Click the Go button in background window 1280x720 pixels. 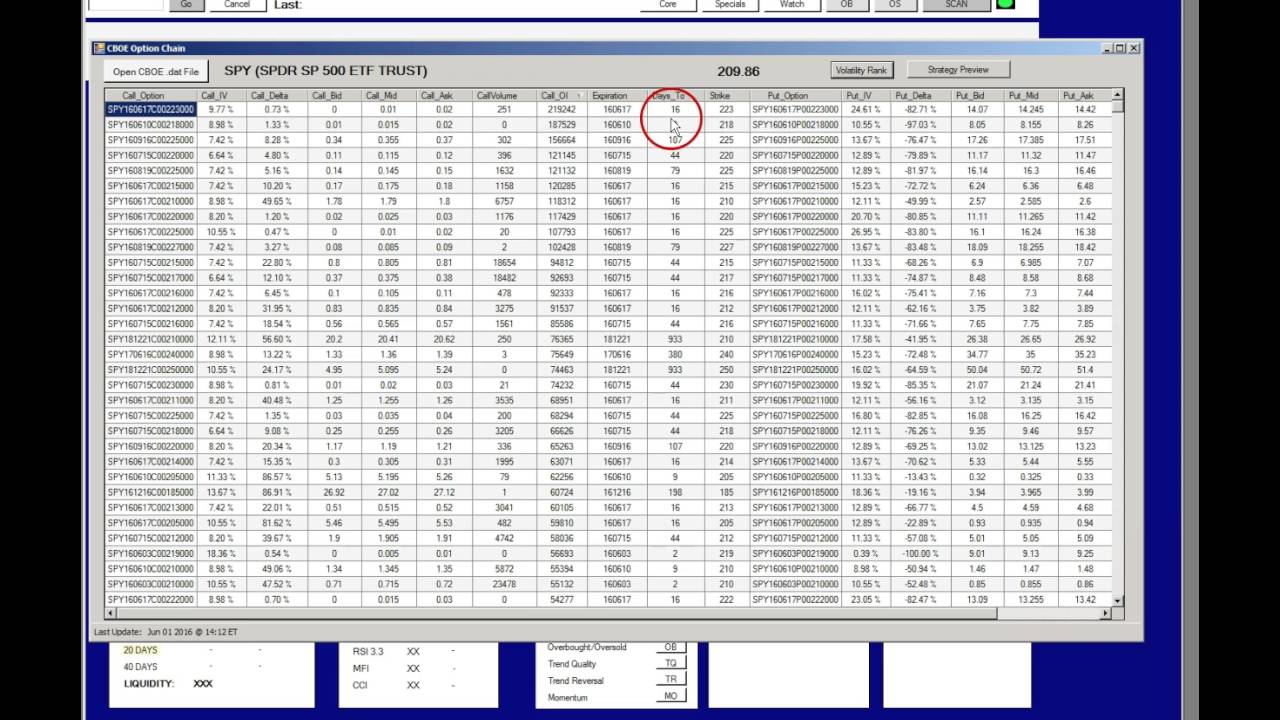click(186, 4)
